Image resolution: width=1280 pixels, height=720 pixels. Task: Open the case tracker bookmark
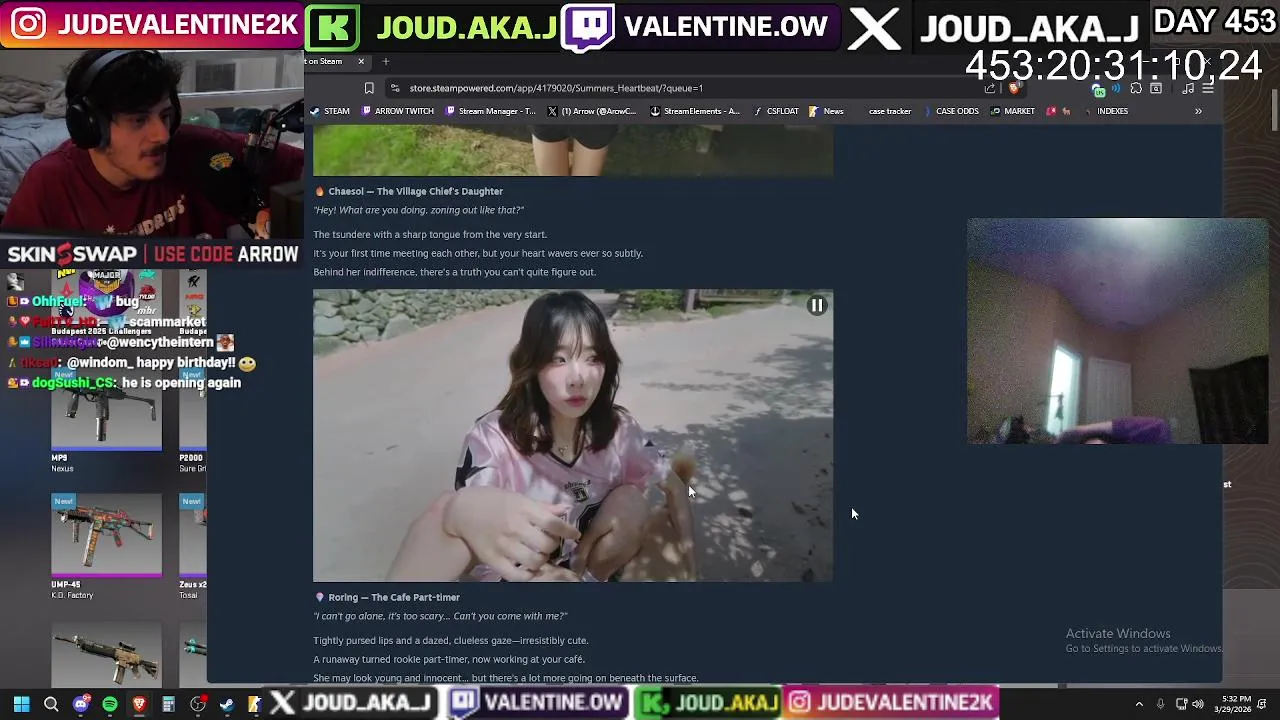(890, 111)
